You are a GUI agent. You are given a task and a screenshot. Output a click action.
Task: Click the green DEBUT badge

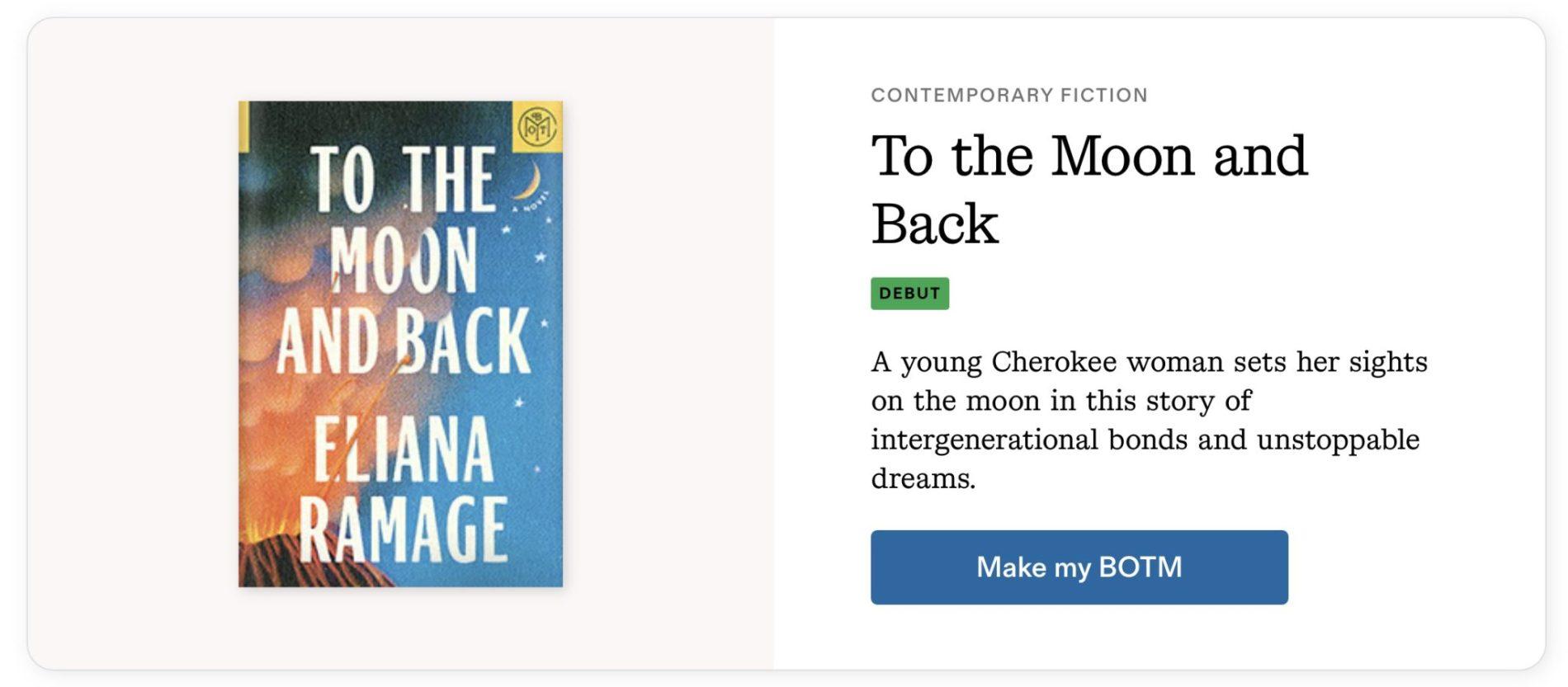pos(909,294)
